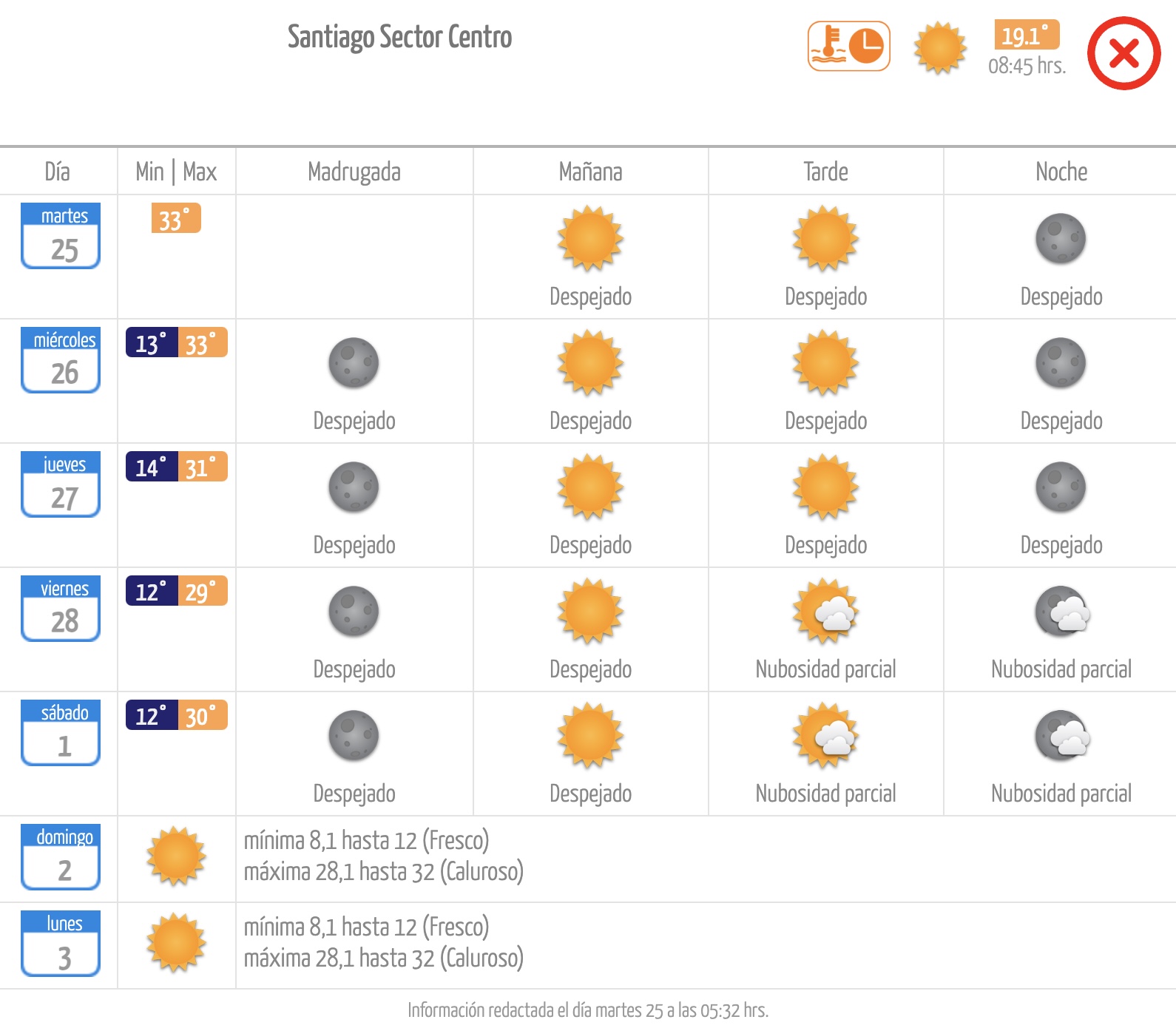Viewport: 1176px width, 1028px height.
Task: Click the martes Mañana sun icon
Action: [x=590, y=239]
